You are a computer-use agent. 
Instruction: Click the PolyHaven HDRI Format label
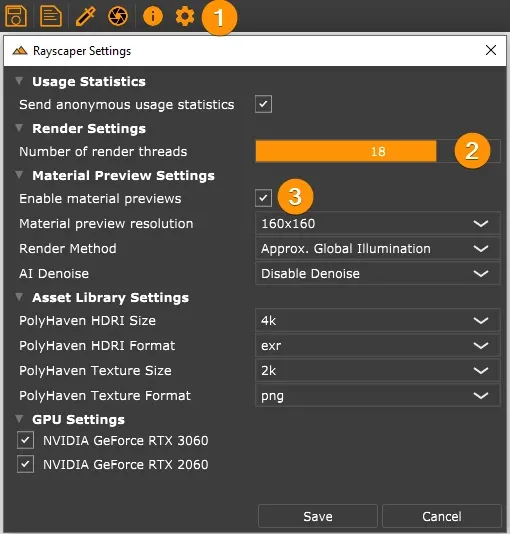(x=97, y=345)
